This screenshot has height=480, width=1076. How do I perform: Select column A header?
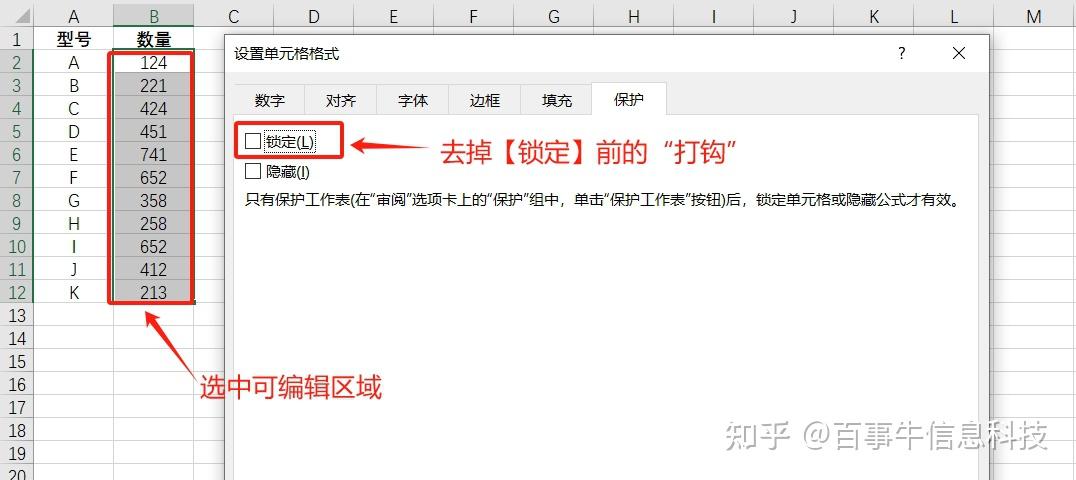click(73, 16)
